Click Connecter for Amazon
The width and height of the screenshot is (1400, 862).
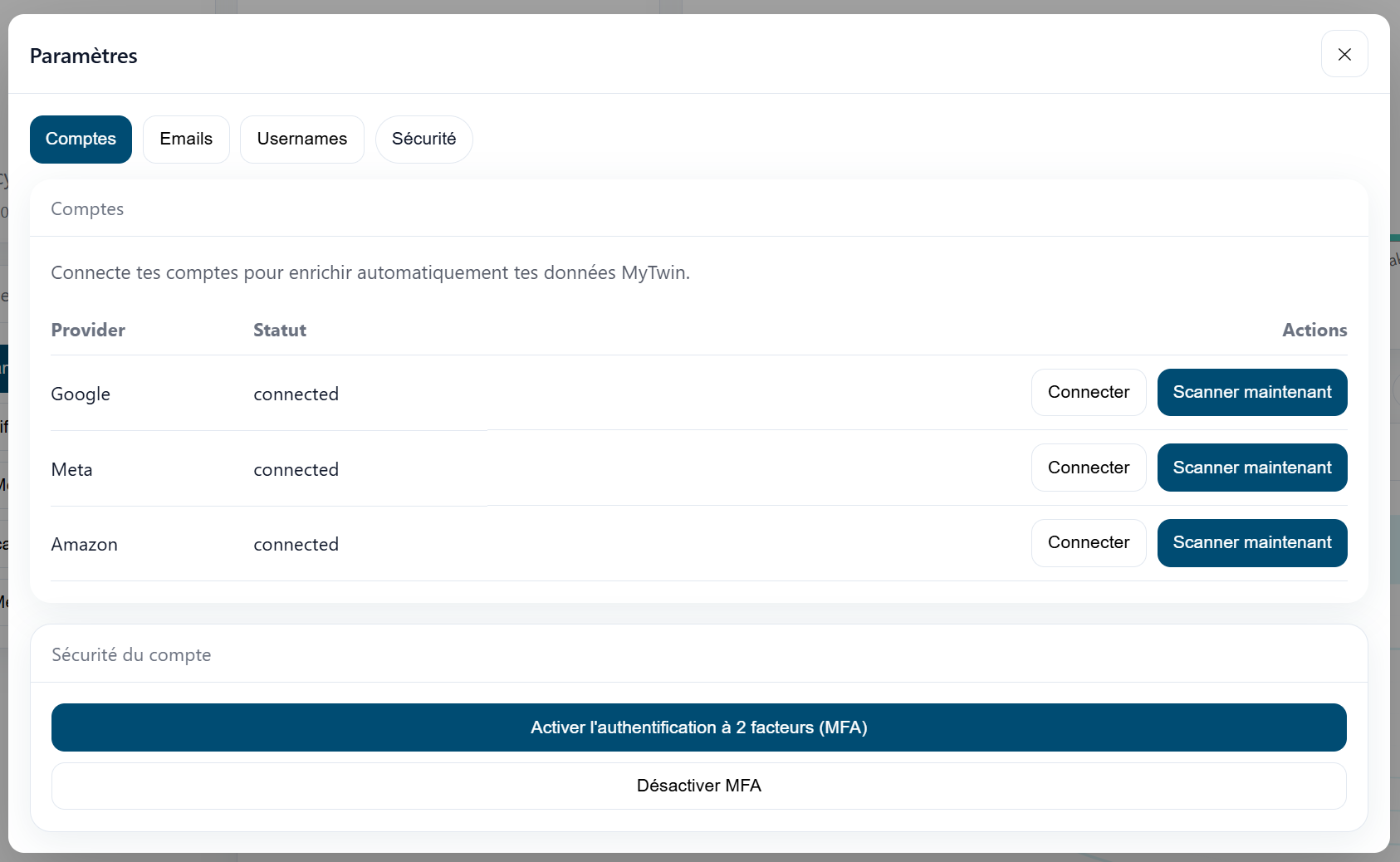1088,542
